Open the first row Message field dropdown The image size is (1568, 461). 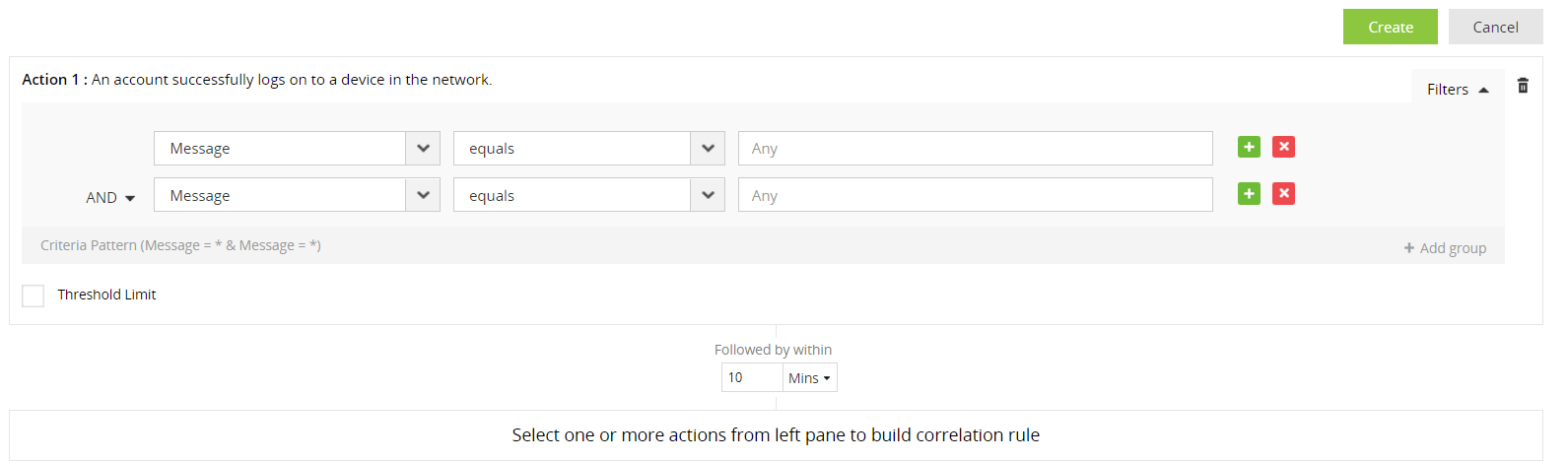point(423,149)
